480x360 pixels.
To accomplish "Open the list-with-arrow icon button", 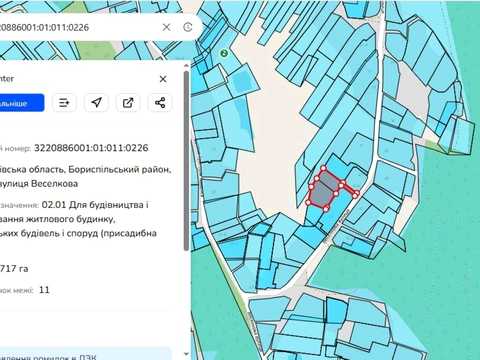I will click(x=64, y=103).
